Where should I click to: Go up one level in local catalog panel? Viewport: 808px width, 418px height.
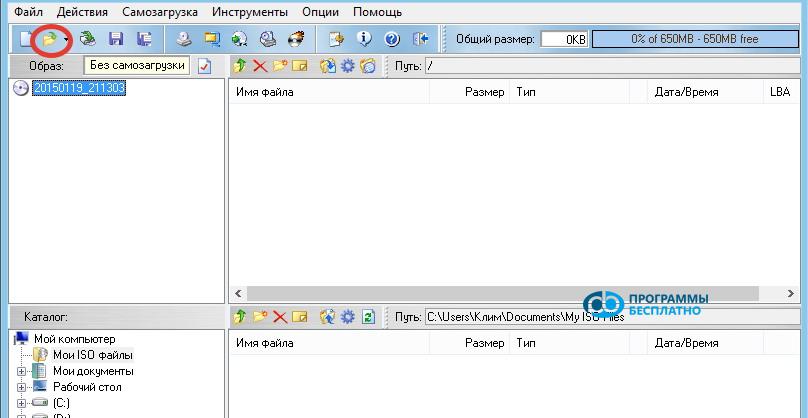pos(240,316)
